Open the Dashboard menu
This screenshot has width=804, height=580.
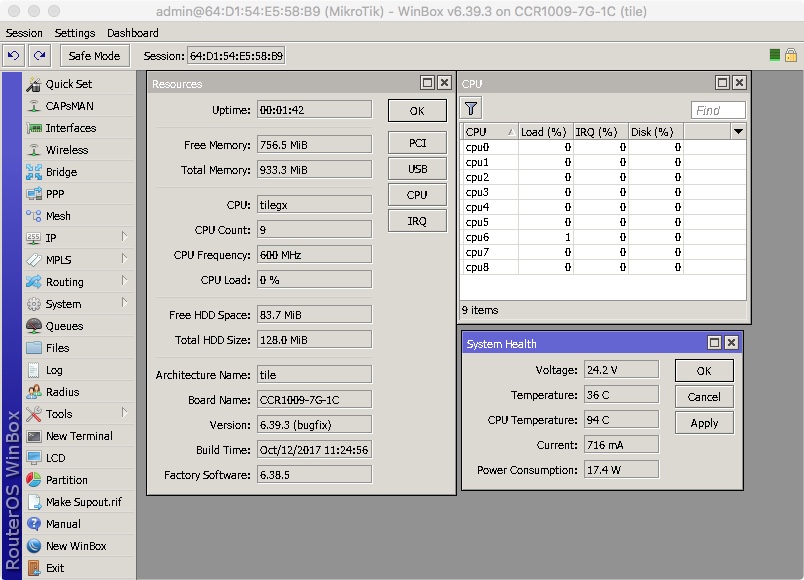(132, 33)
